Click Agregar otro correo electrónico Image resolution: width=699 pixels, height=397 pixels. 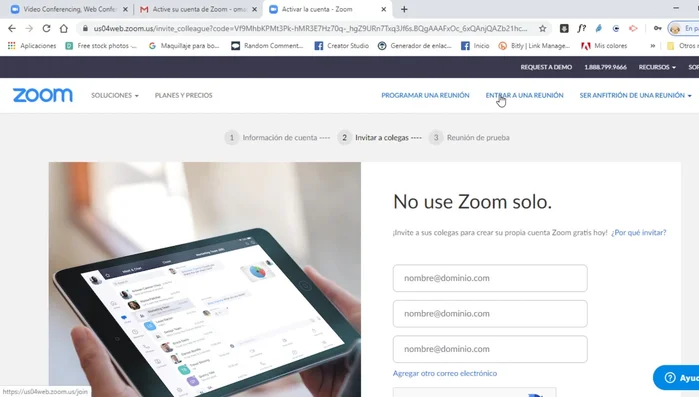(445, 373)
